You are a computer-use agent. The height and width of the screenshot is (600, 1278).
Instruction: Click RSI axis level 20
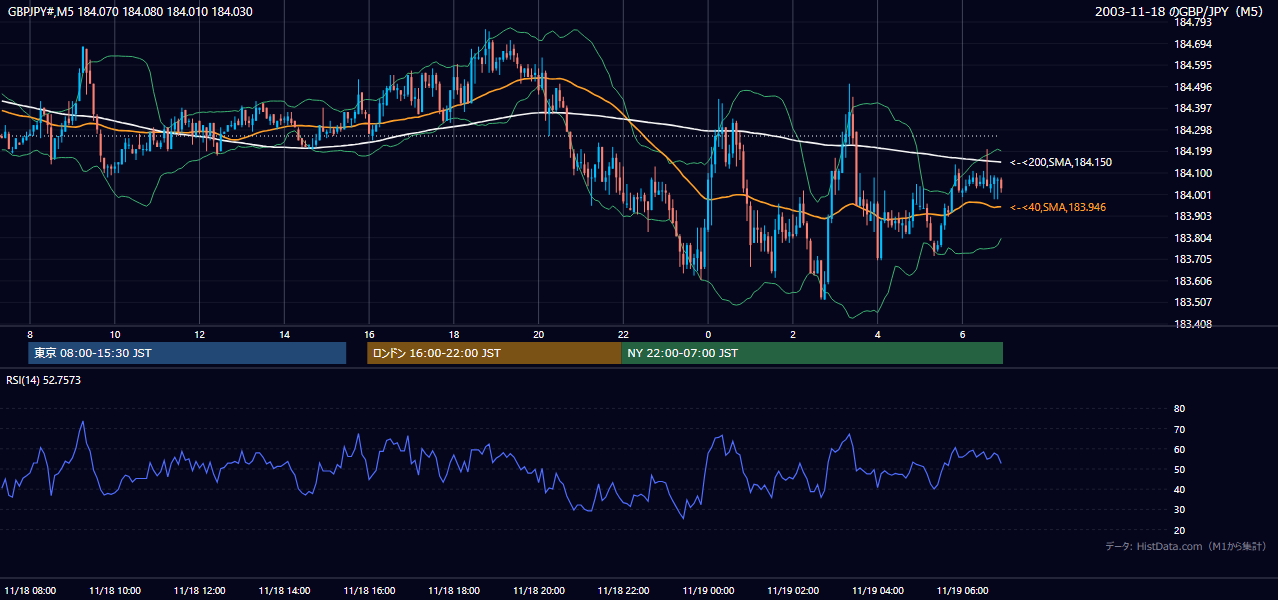(x=1179, y=530)
